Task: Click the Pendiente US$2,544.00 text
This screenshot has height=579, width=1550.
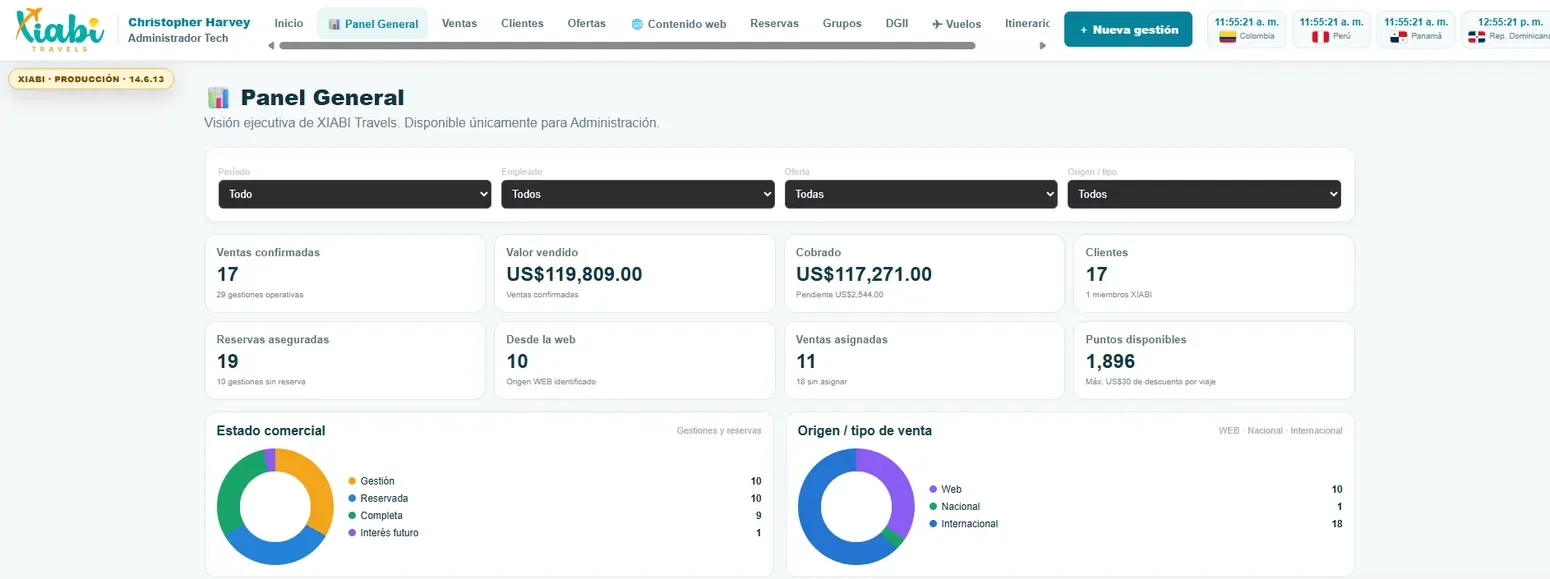Action: point(840,295)
